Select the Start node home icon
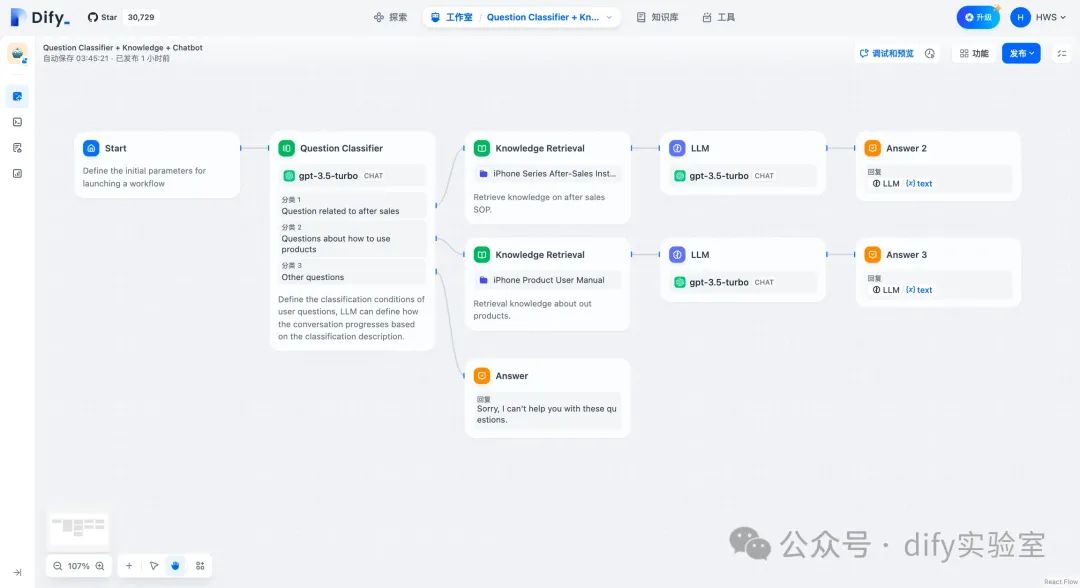The height and width of the screenshot is (588, 1080). 91,148
